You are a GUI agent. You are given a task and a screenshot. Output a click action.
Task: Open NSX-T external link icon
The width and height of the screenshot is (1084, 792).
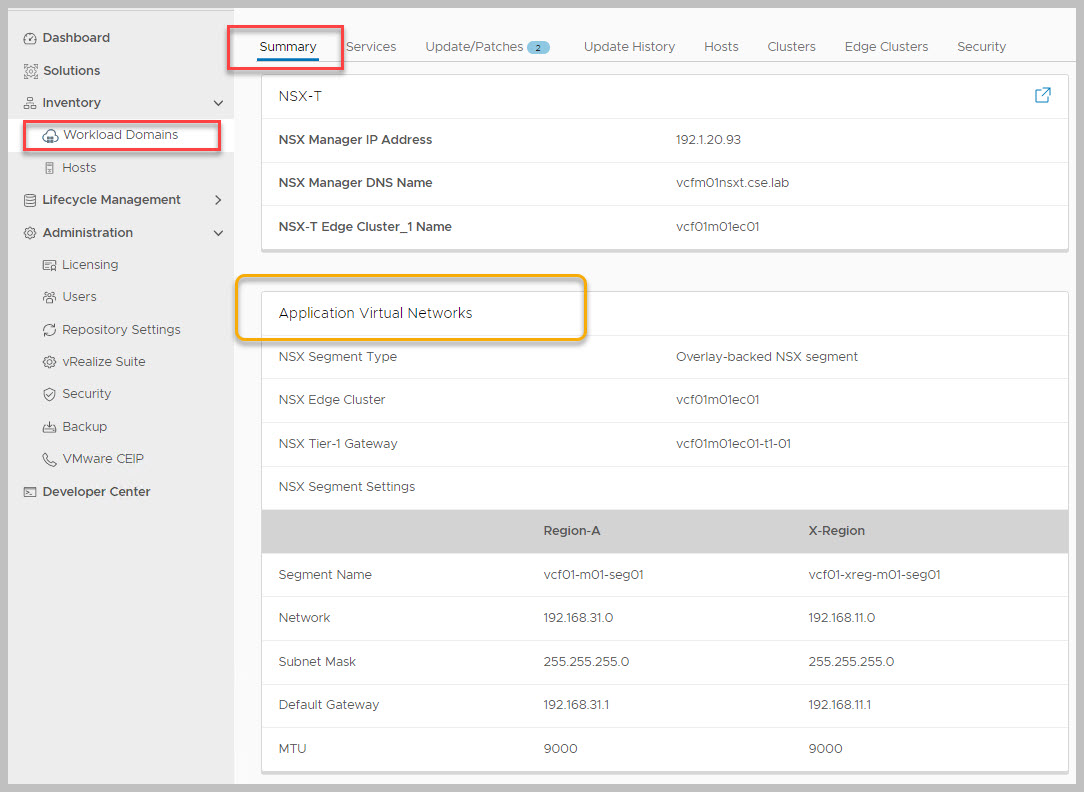point(1042,96)
